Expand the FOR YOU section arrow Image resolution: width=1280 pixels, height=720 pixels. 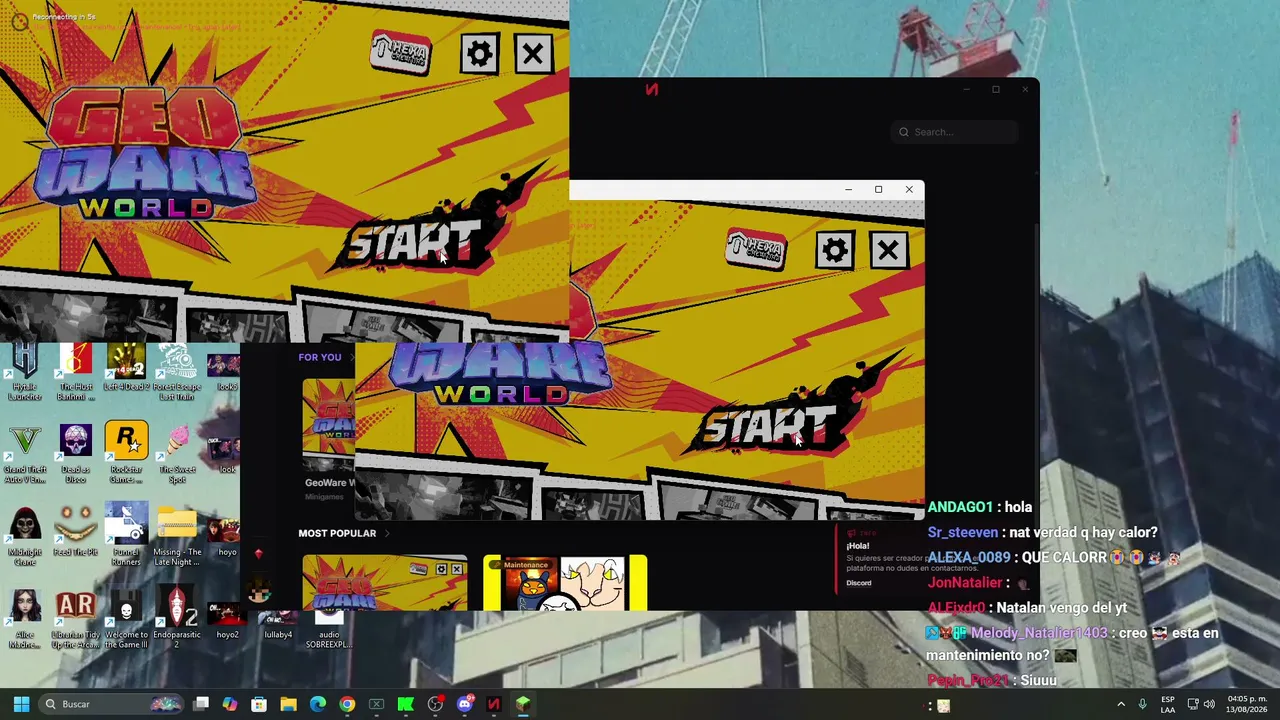(352, 357)
